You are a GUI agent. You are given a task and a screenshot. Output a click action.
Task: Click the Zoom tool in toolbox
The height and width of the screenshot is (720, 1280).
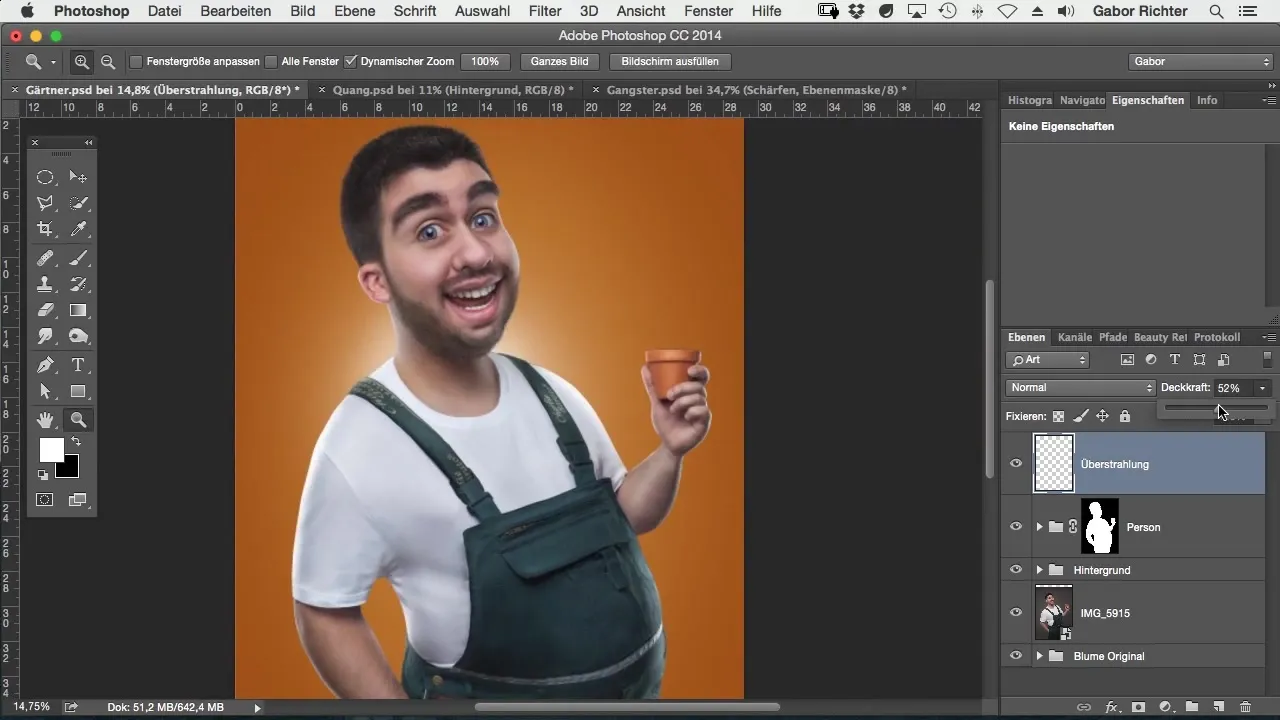tap(78, 420)
